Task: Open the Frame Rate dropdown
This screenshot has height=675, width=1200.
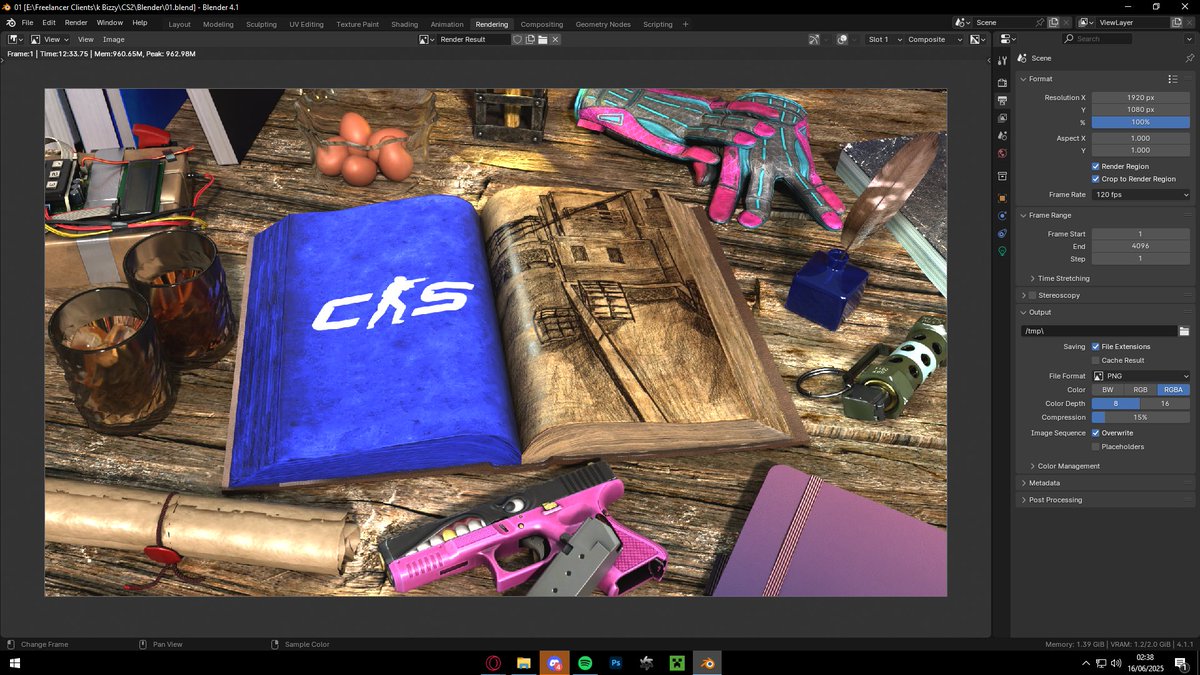Action: pyautogui.click(x=1141, y=194)
